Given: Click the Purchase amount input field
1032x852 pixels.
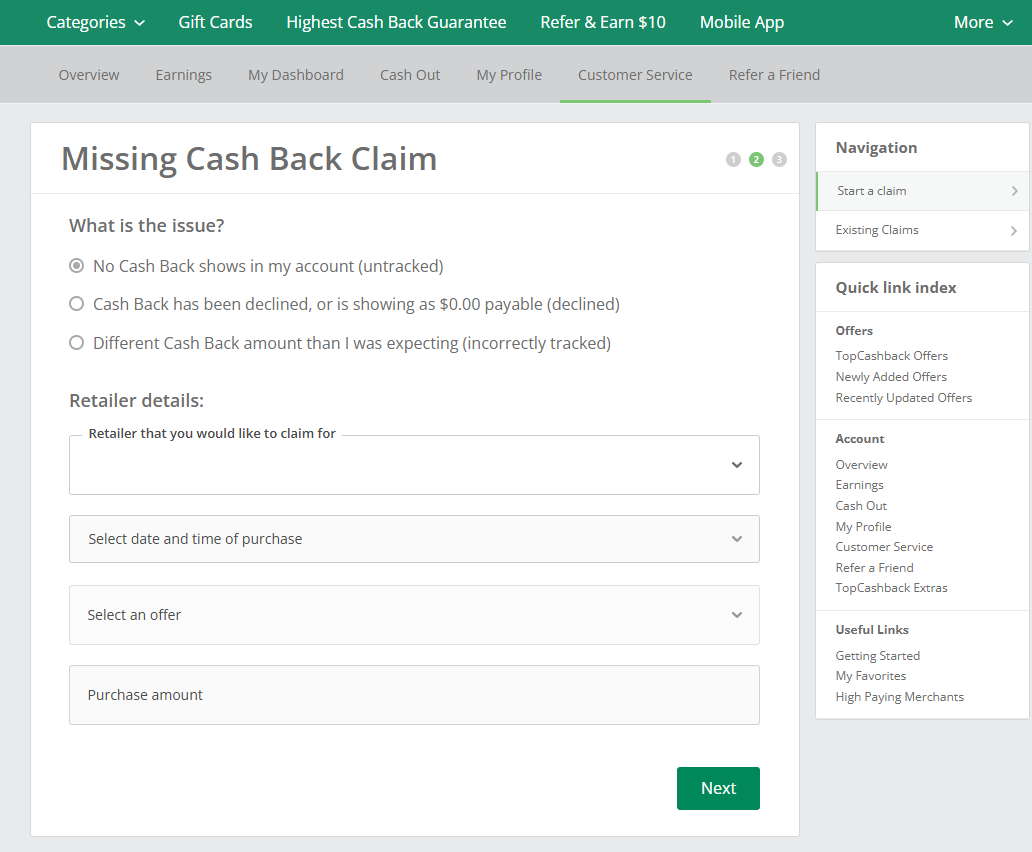Looking at the screenshot, I should (x=414, y=695).
